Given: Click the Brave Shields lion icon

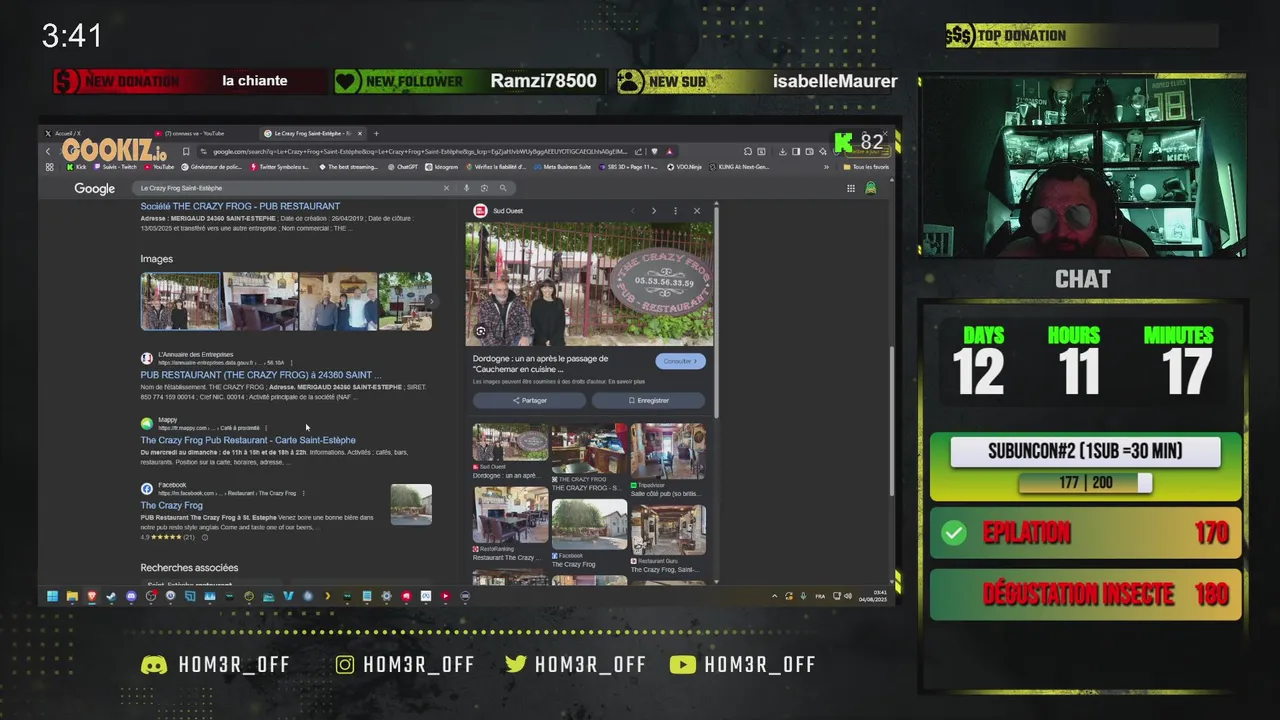Looking at the screenshot, I should [655, 152].
